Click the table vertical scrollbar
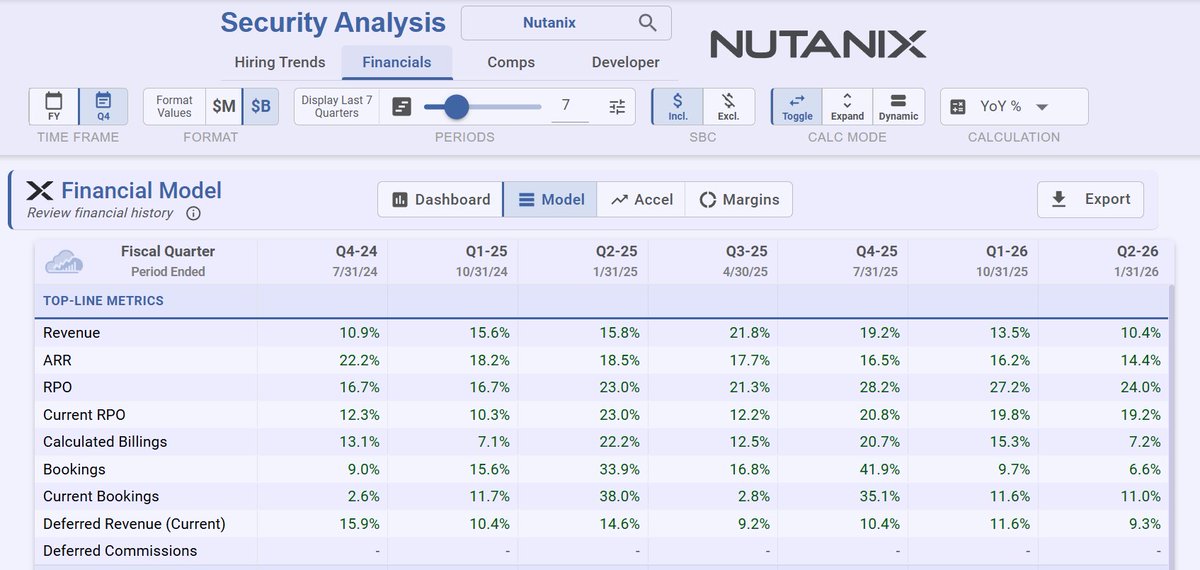1200x570 pixels. (x=1171, y=425)
